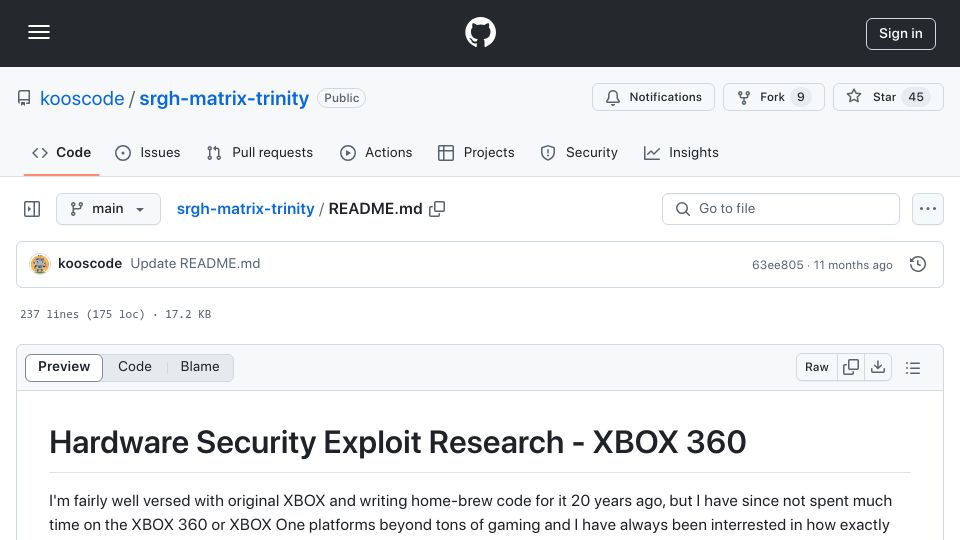Open the main branch dropdown
This screenshot has height=540, width=960.
coord(108,209)
